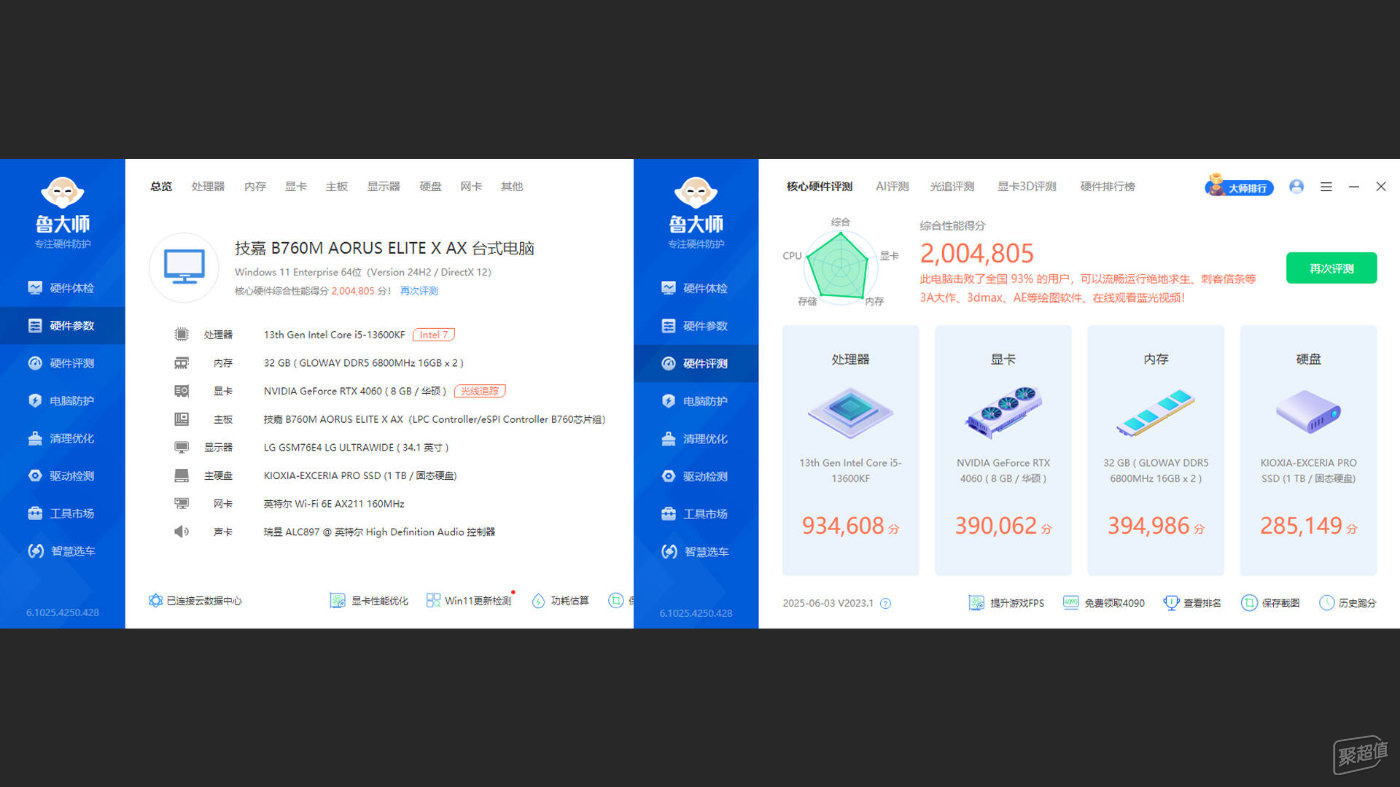Screen dimensions: 1400x787
Task: Click the blue 再次评测 link in left window
Action: coord(419,291)
